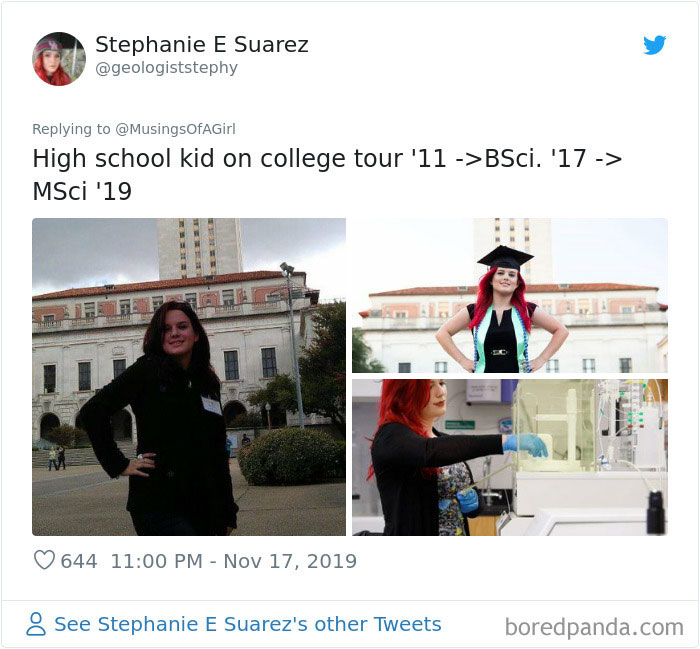View the graduation cap photo
The height and width of the screenshot is (649, 700).
[510, 295]
